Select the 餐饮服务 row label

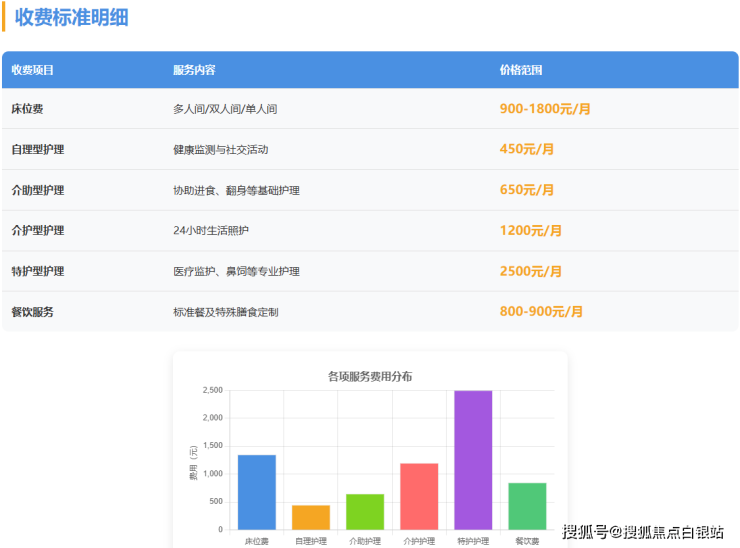(x=32, y=312)
